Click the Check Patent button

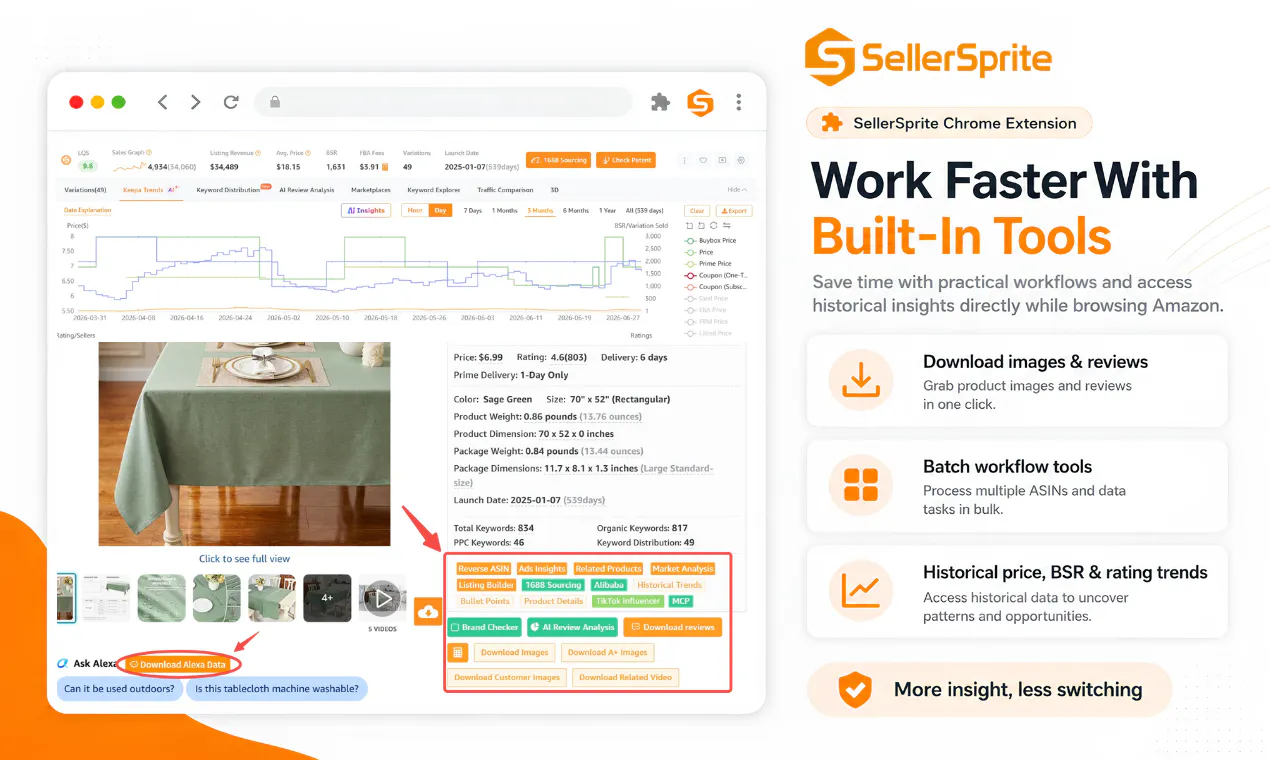626,160
